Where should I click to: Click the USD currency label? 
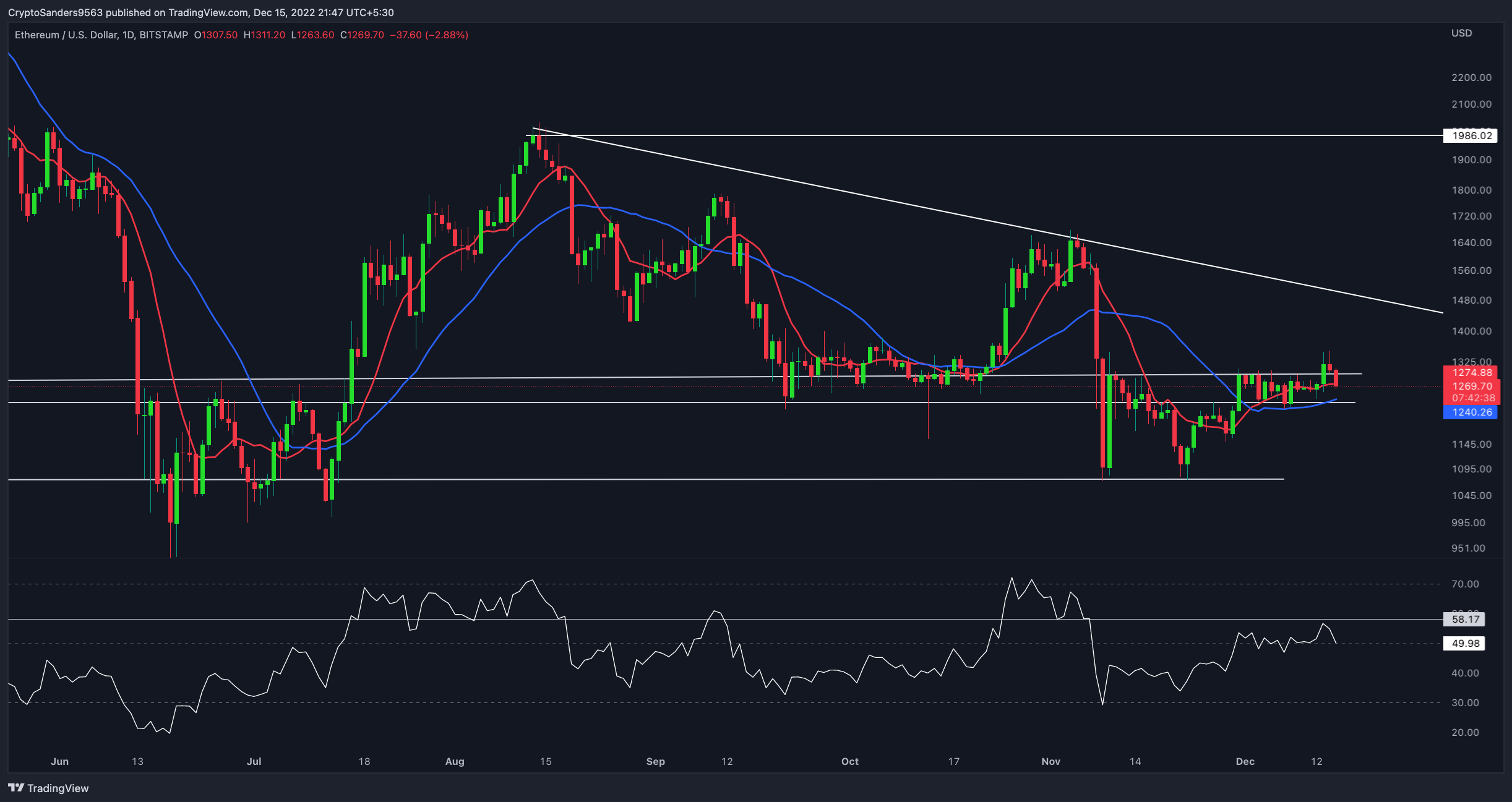pos(1462,33)
